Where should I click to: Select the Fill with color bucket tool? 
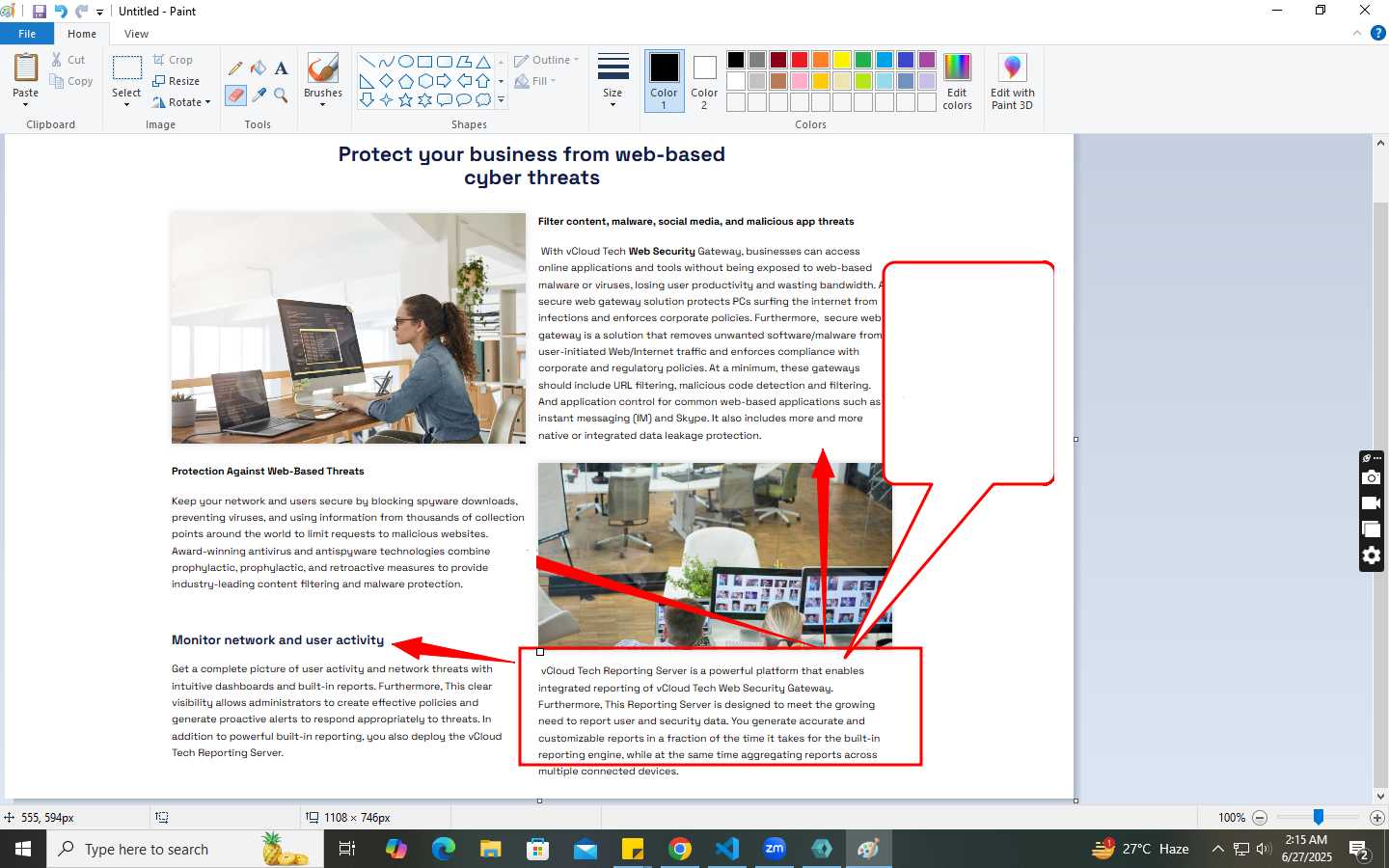point(259,68)
